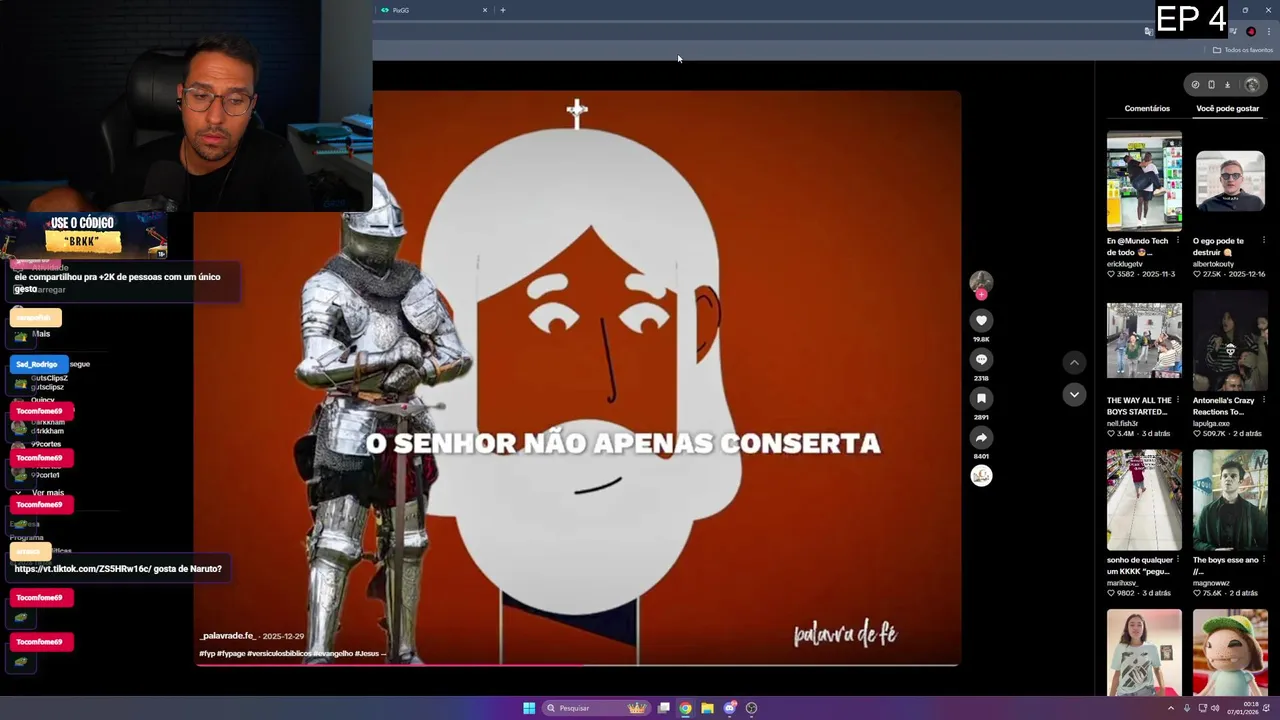
Task: Open magnowwz profile link
Action: click(x=1211, y=583)
